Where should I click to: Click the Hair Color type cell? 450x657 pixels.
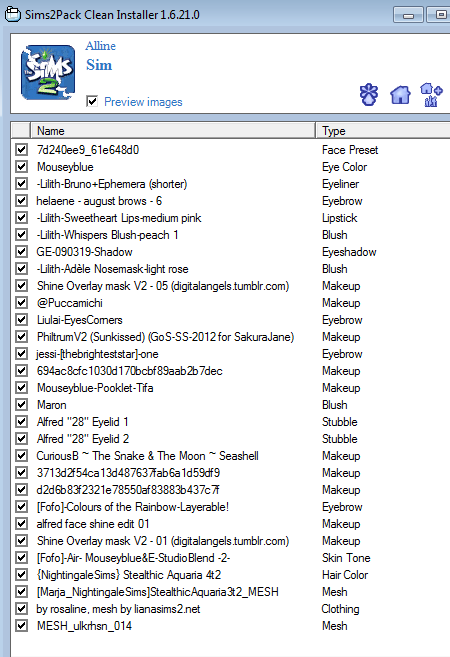tap(345, 574)
